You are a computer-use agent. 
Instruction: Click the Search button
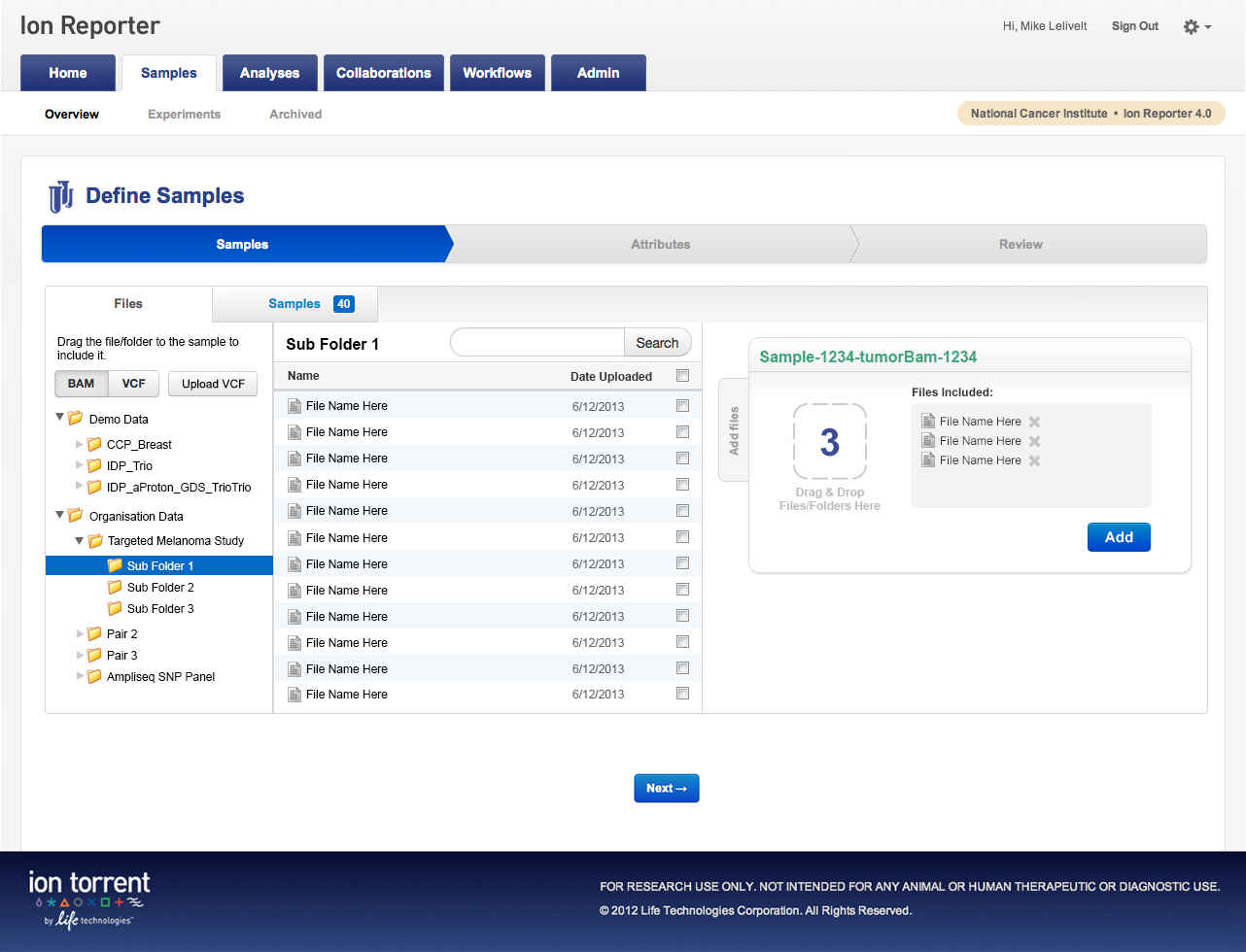tap(657, 343)
